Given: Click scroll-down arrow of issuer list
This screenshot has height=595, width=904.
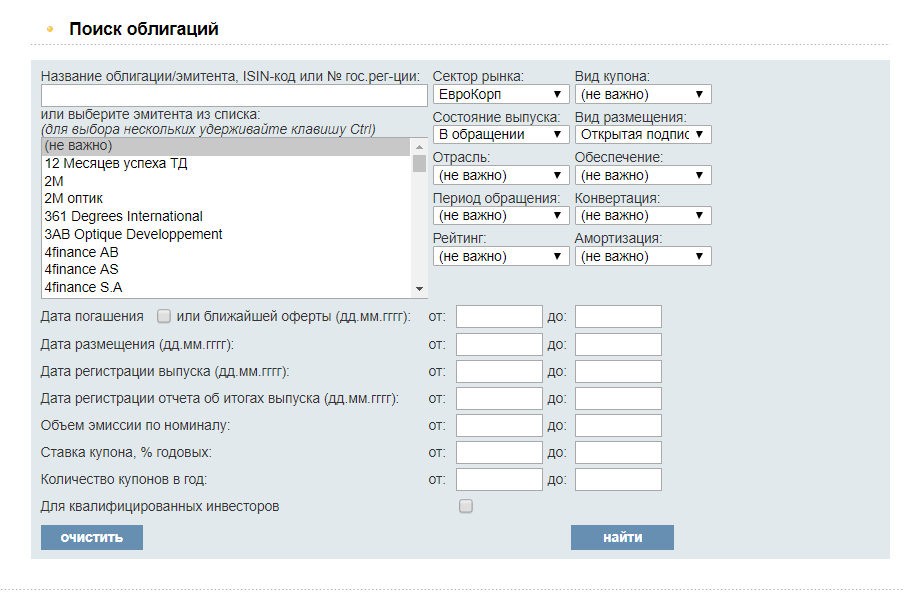Looking at the screenshot, I should [419, 289].
